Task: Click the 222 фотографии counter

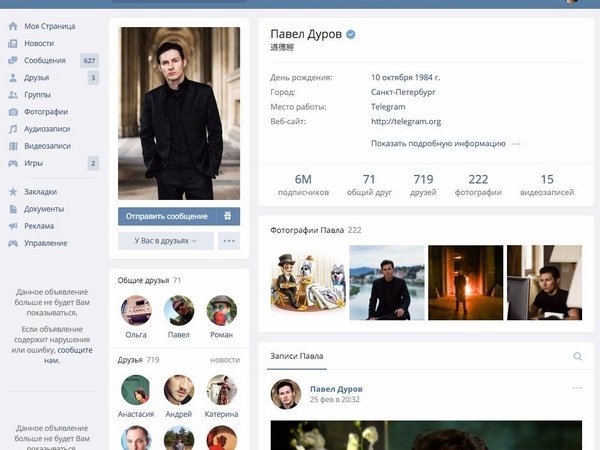Action: pyautogui.click(x=478, y=185)
